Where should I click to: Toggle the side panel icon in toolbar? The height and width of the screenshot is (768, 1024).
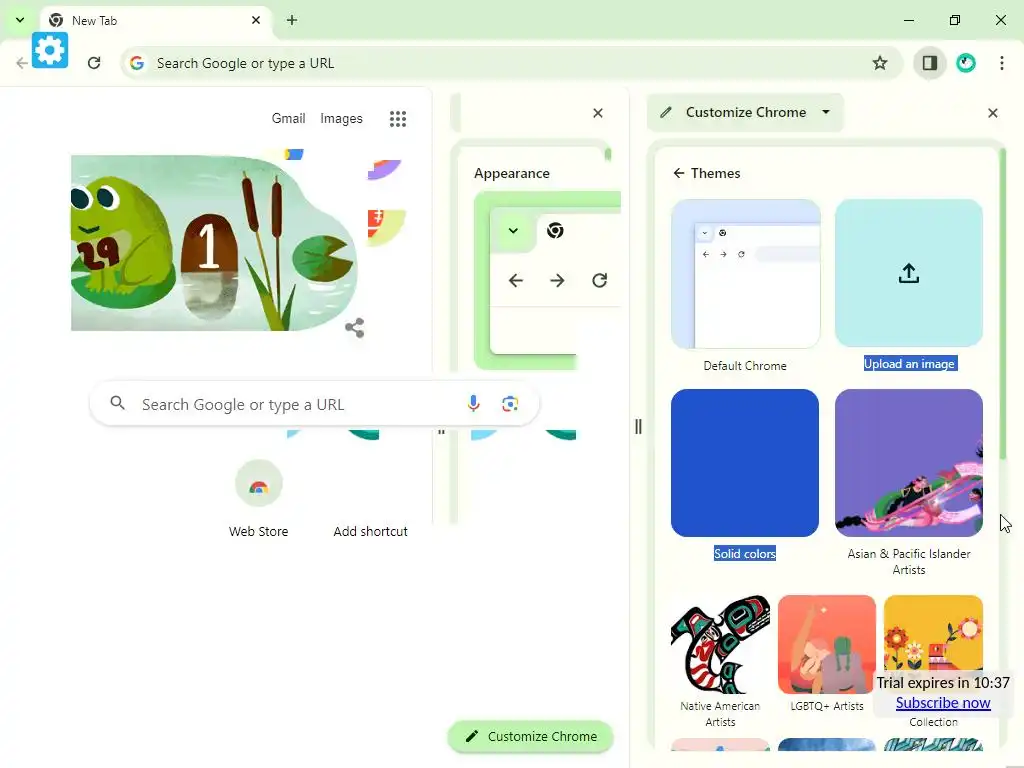pyautogui.click(x=929, y=63)
